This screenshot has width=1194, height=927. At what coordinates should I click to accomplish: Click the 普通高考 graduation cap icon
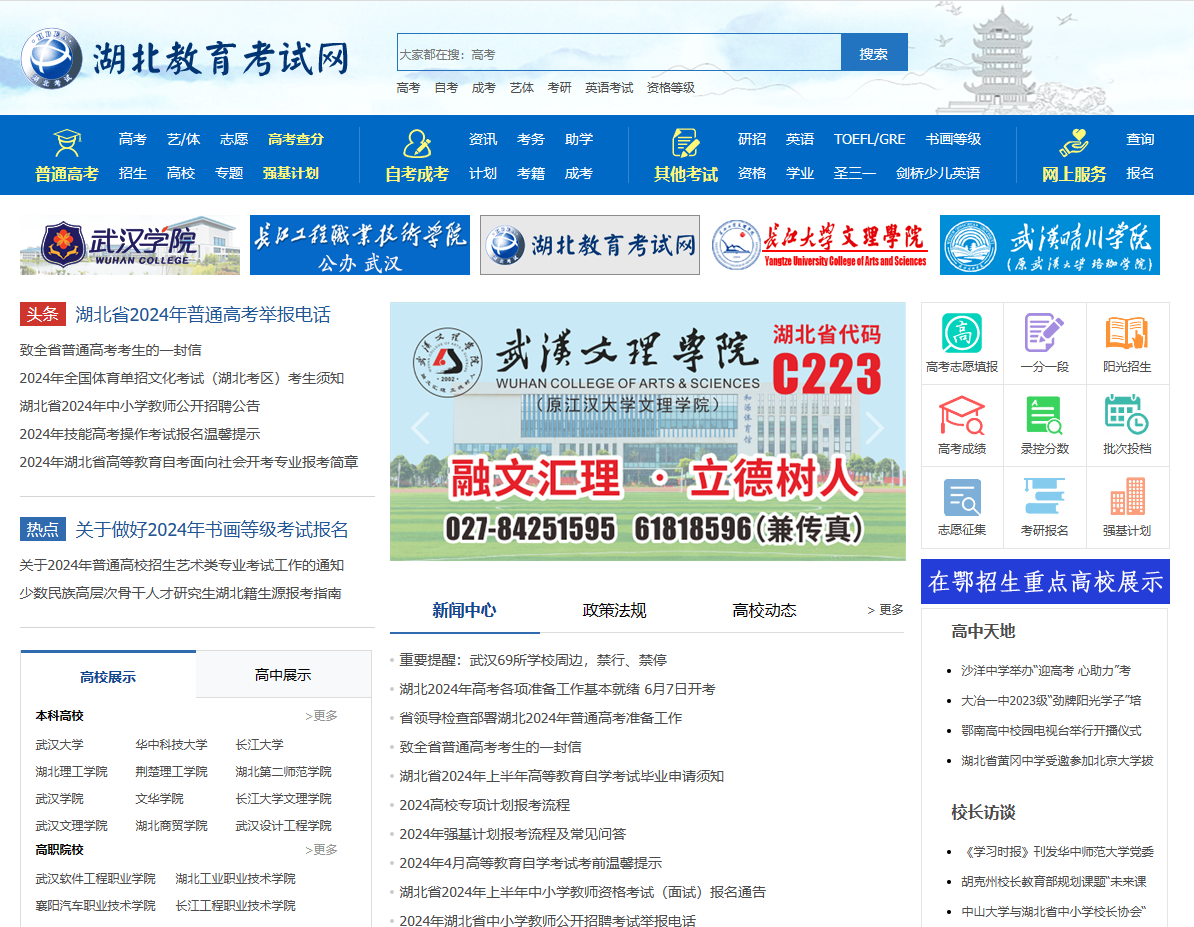coord(64,140)
